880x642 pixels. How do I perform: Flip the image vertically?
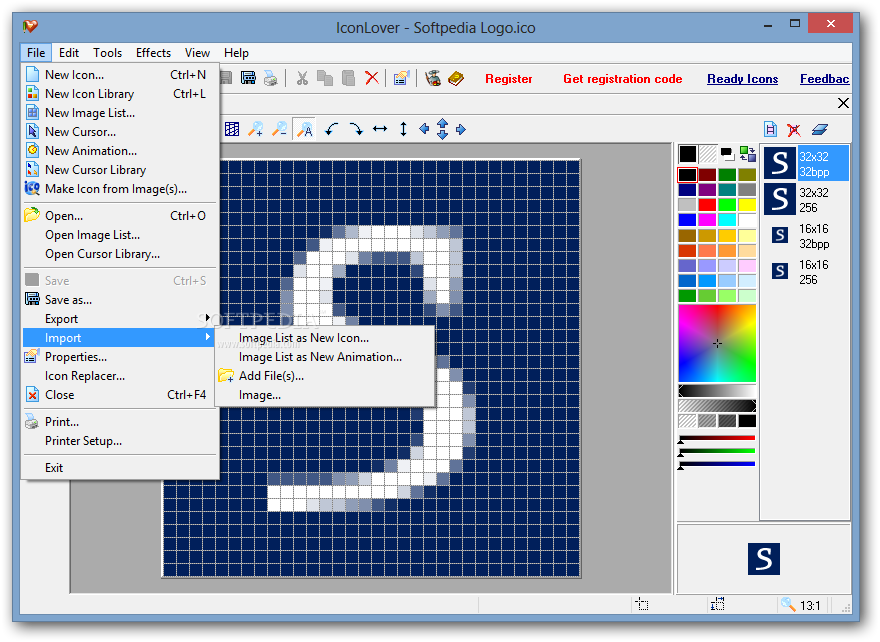(x=403, y=129)
